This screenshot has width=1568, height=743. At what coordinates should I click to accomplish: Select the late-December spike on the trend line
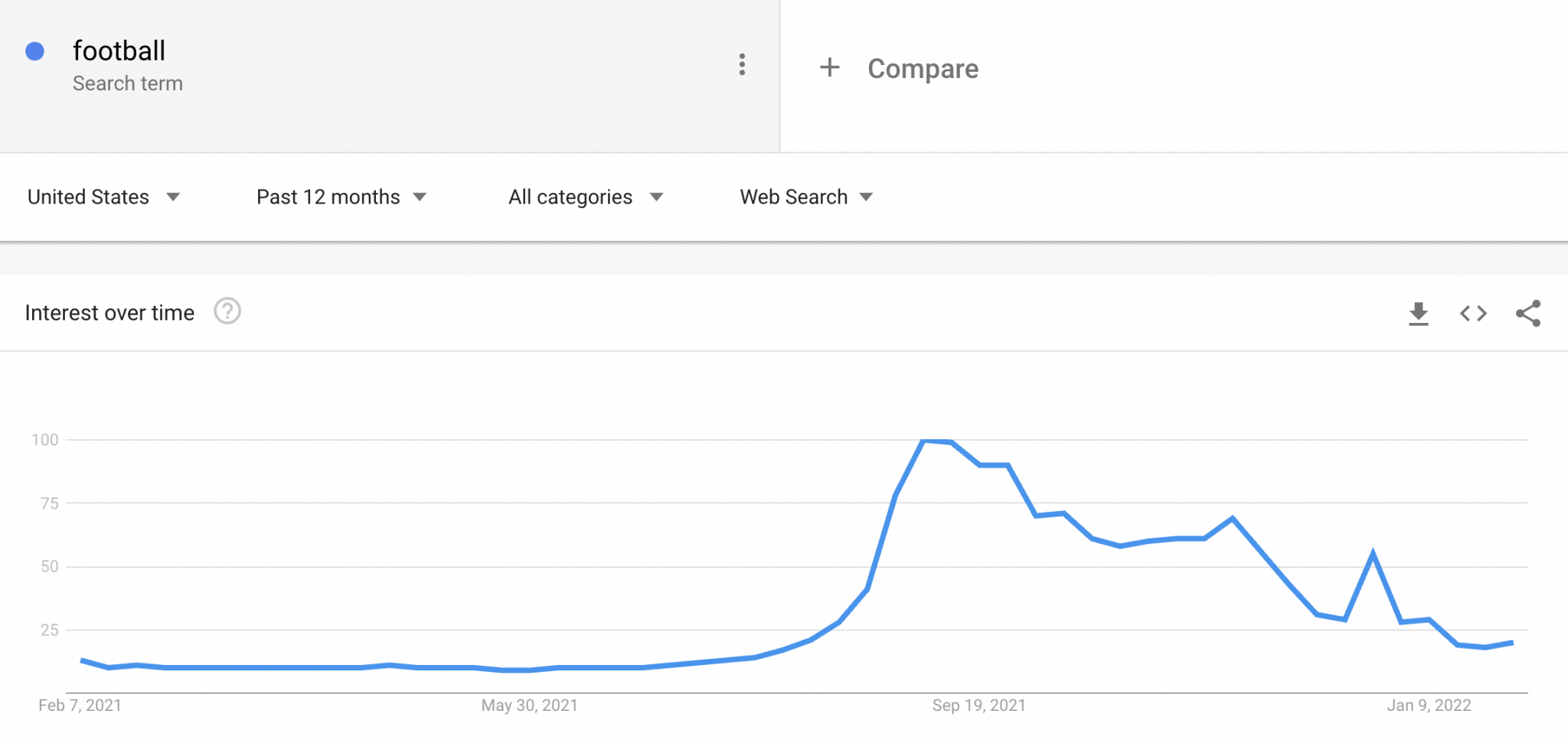1373,554
